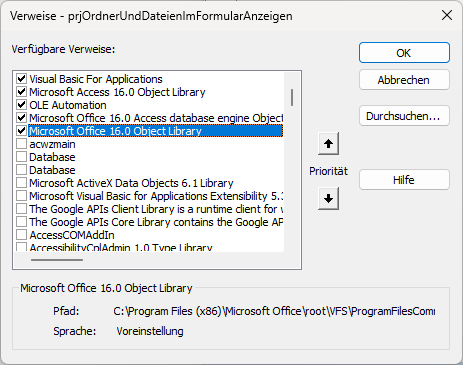The image size is (463, 365).
Task: Select 'acwzmain' list entry text
Action: (x=52, y=144)
